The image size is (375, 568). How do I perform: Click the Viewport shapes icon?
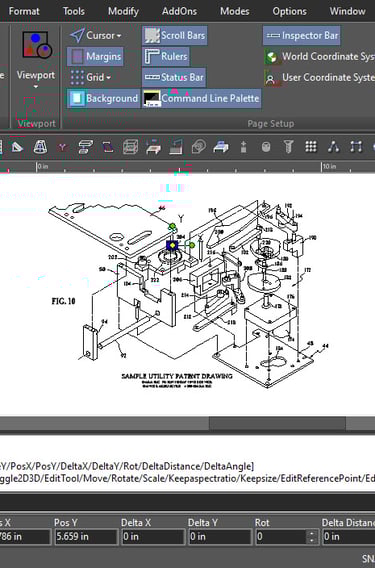37,45
